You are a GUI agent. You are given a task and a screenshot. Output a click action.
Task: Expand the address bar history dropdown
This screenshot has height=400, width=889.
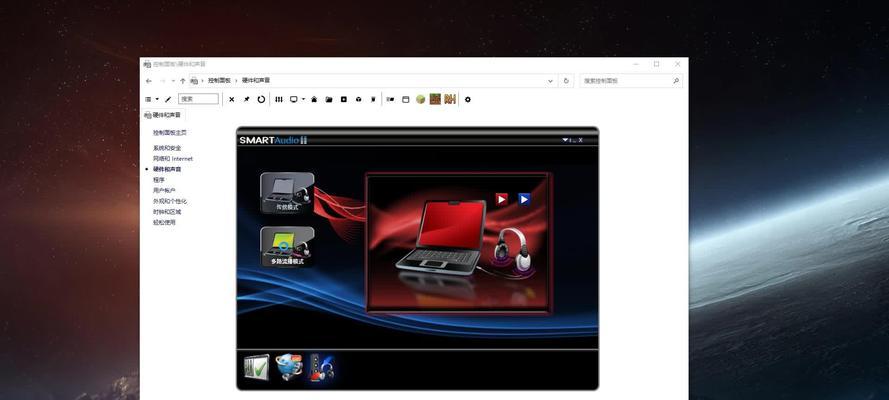550,81
